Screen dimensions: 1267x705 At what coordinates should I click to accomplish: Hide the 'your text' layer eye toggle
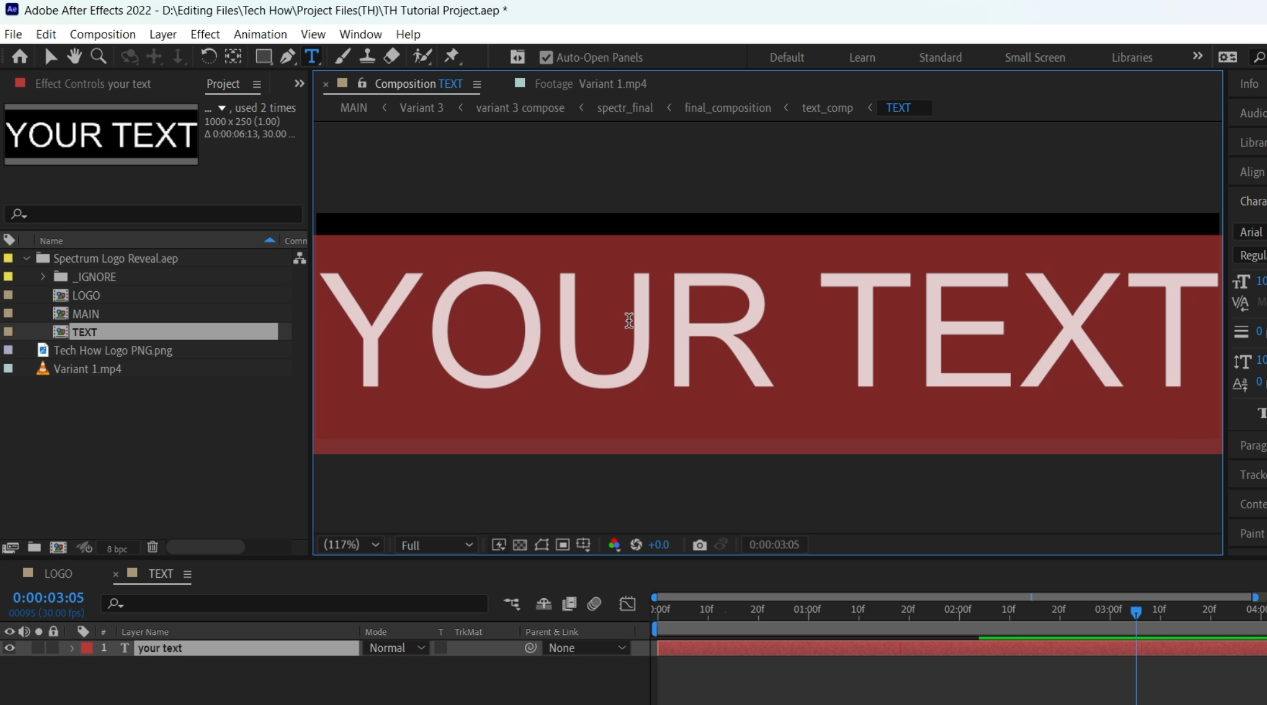10,648
